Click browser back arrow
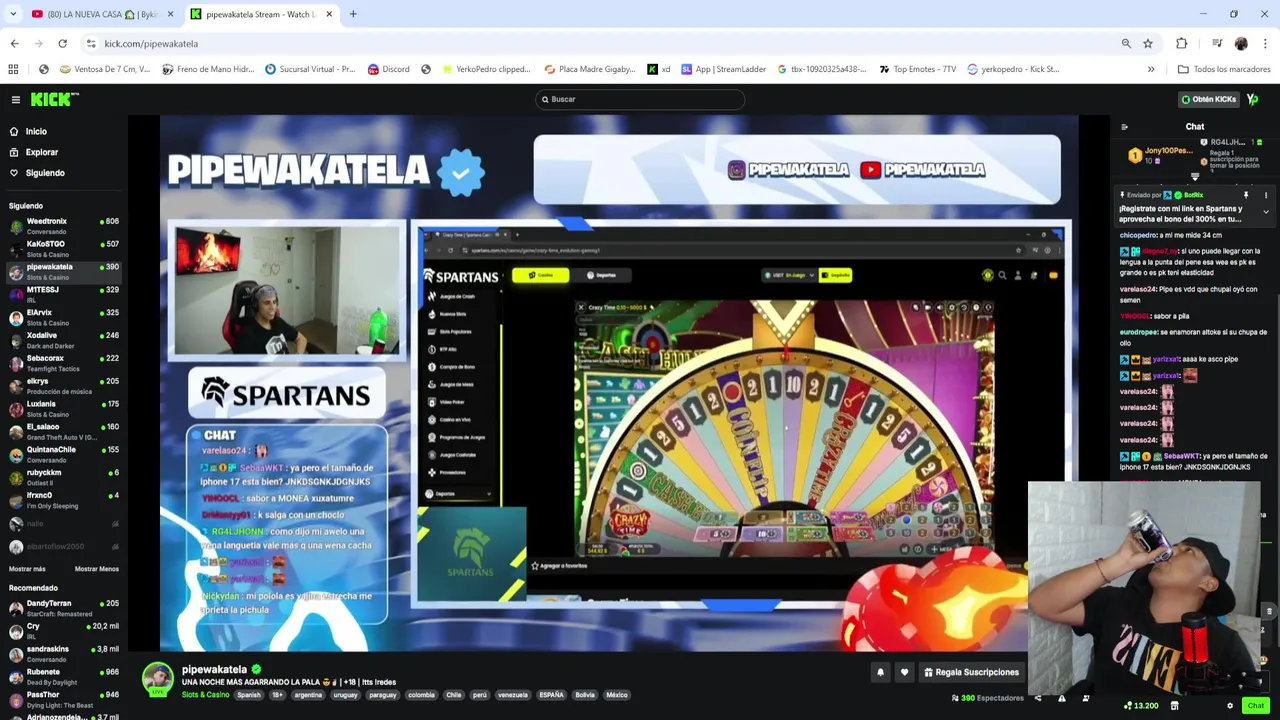 (x=14, y=43)
